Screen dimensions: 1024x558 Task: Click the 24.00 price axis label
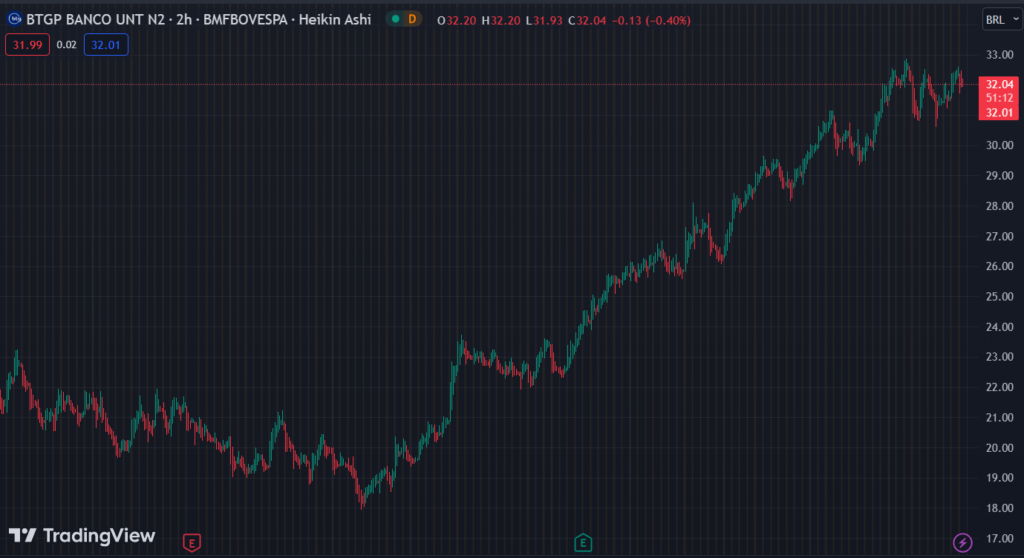tap(999, 327)
